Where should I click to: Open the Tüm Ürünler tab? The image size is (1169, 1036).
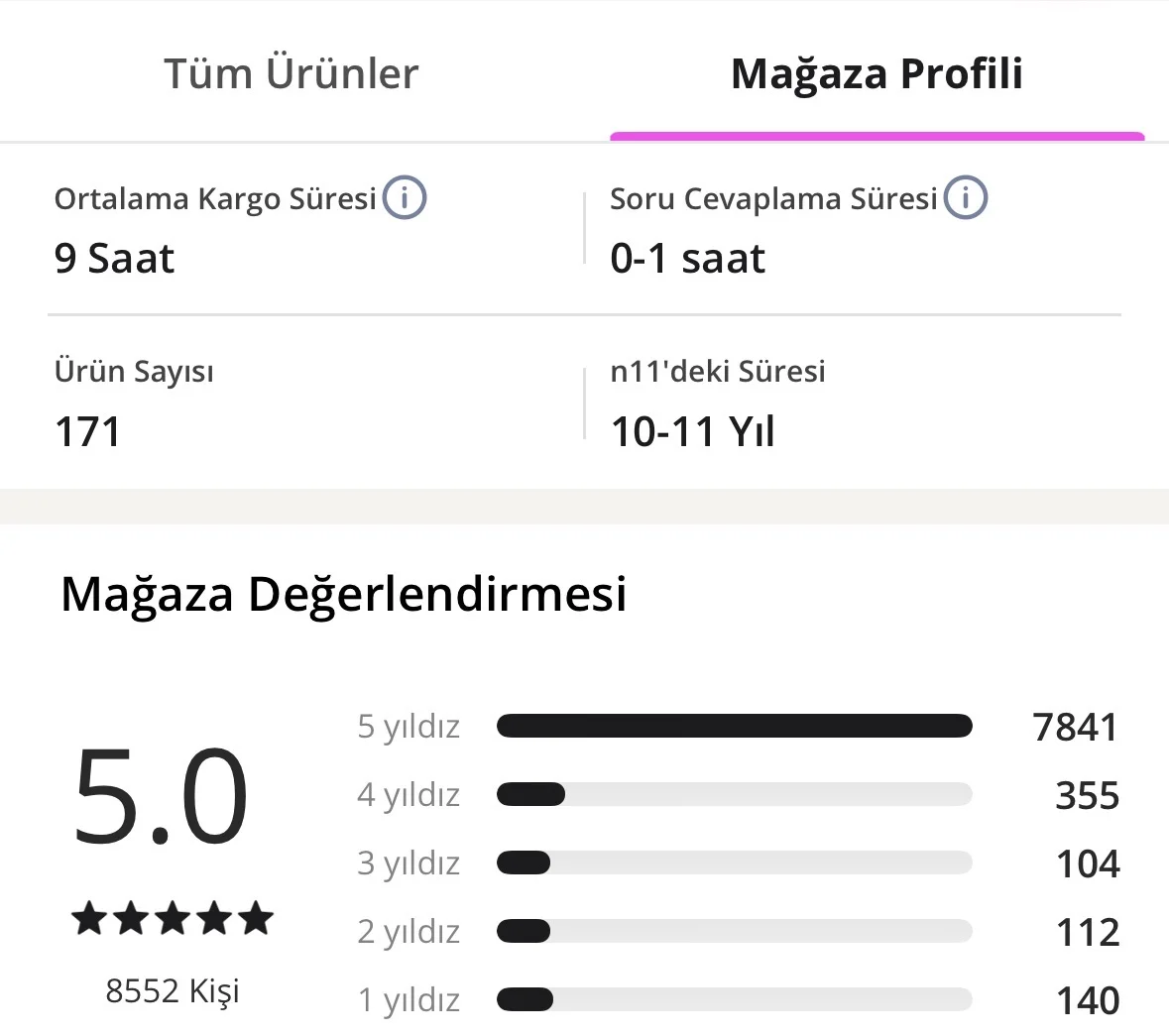(x=292, y=74)
